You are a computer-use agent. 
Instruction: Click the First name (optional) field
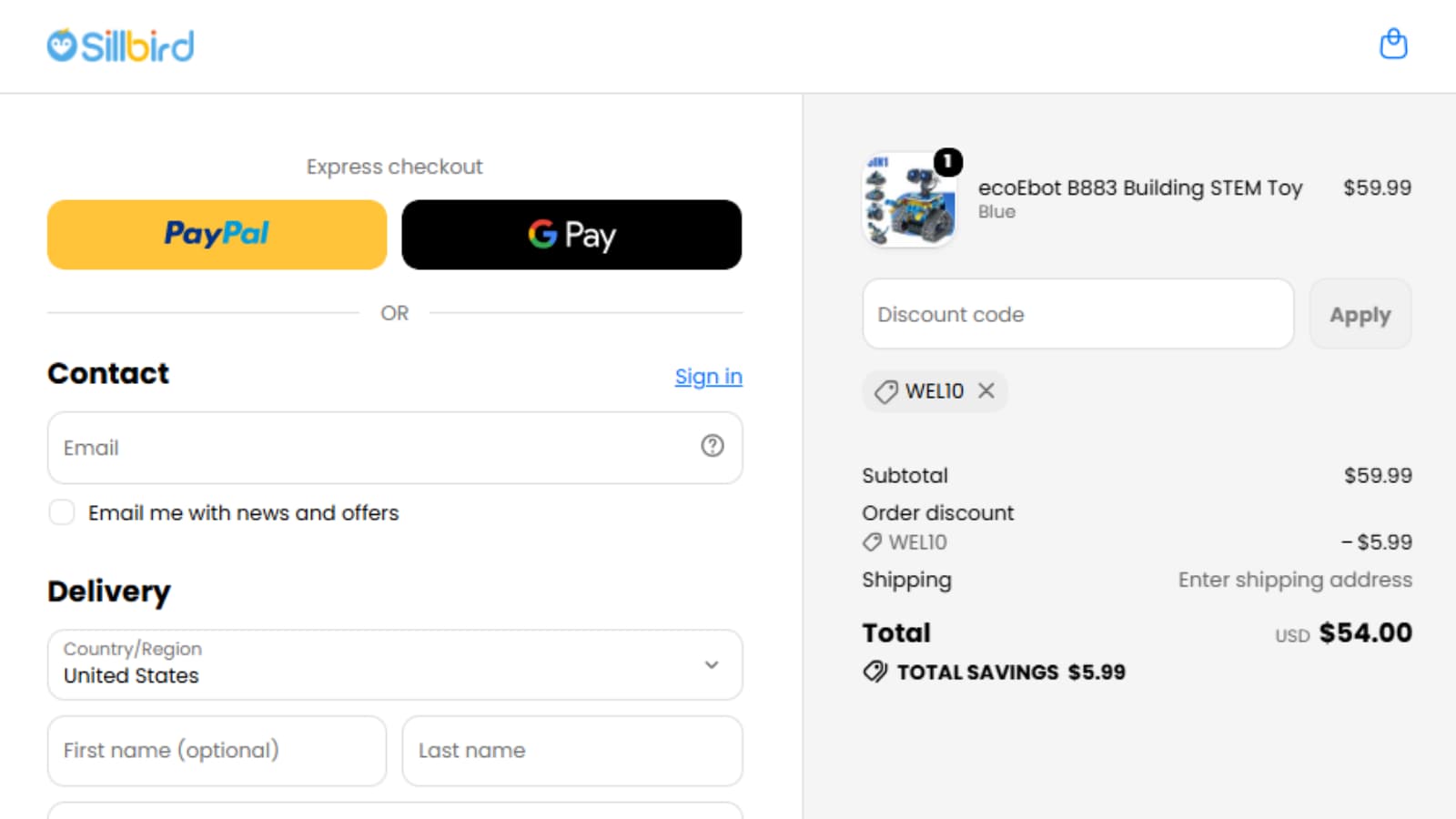click(217, 751)
